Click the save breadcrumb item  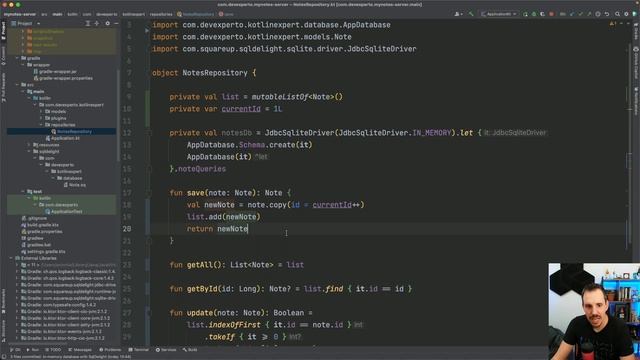[x=226, y=14]
